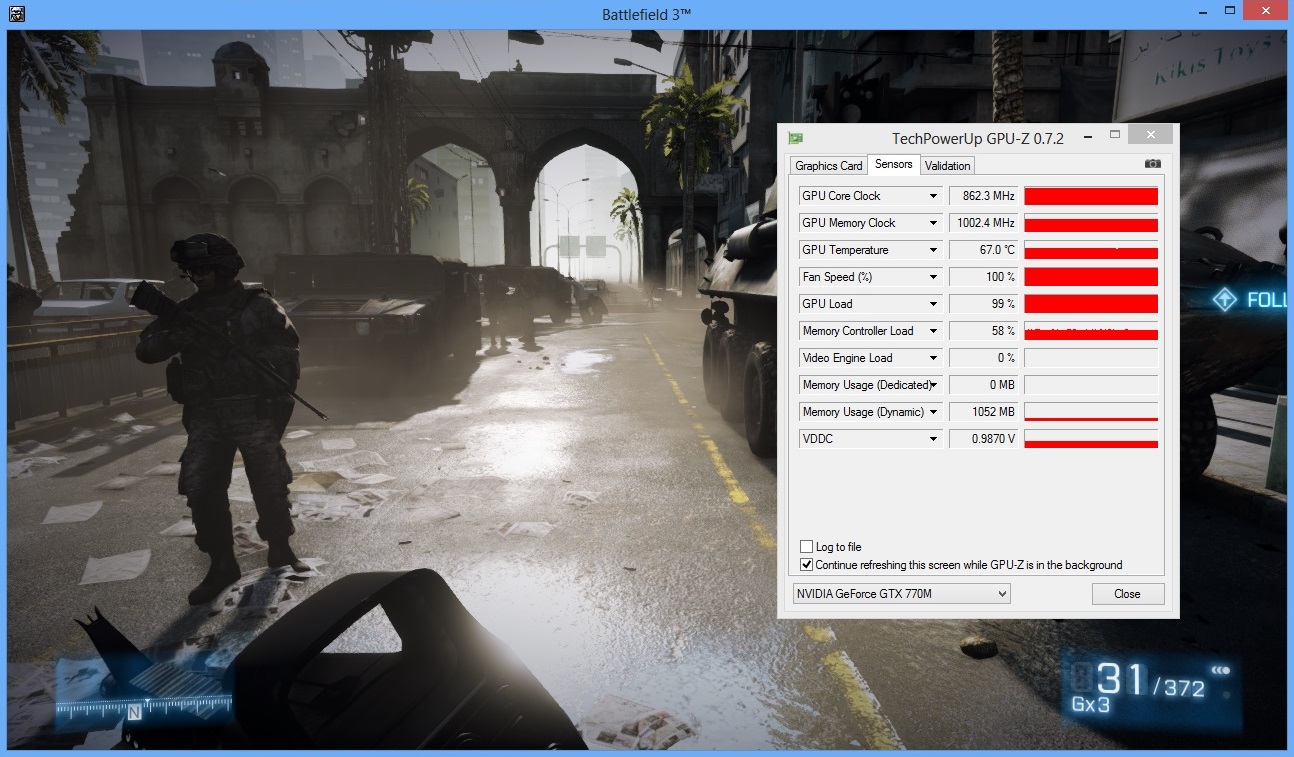
Task: Click the Battlefield 3 window title icon
Action: (x=16, y=14)
